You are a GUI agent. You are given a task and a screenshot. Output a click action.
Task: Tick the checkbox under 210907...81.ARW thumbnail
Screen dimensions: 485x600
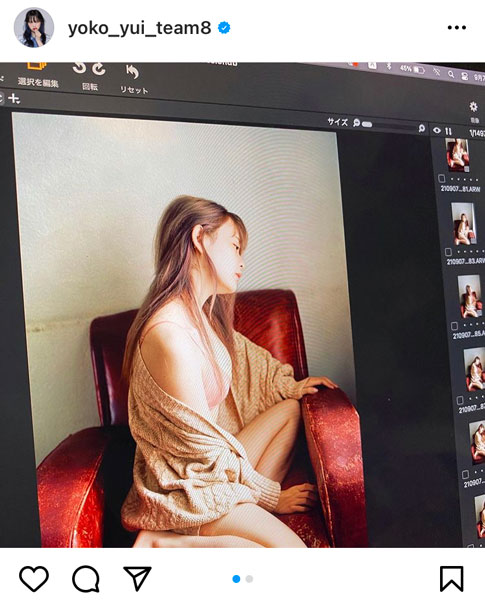click(441, 178)
